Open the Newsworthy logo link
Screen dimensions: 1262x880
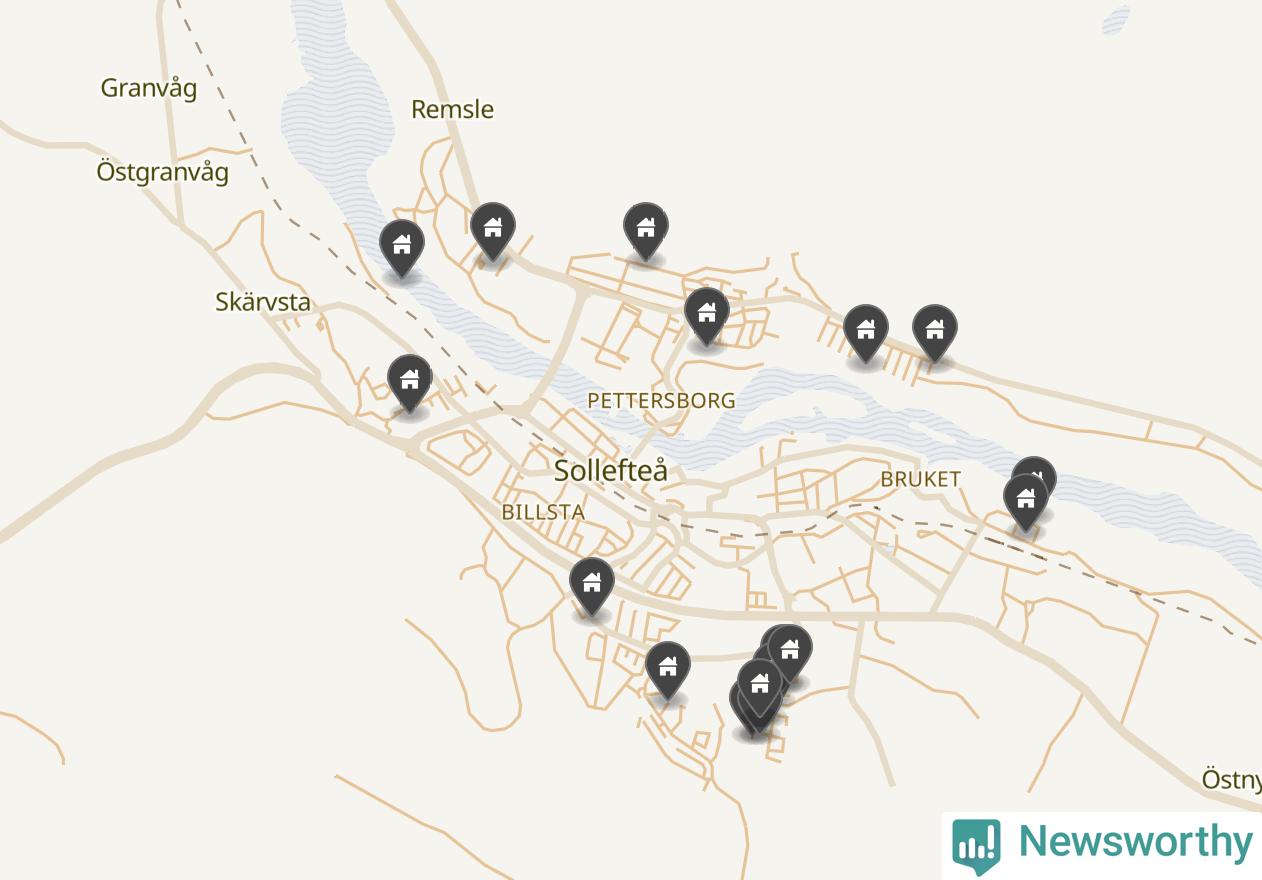coord(1102,844)
